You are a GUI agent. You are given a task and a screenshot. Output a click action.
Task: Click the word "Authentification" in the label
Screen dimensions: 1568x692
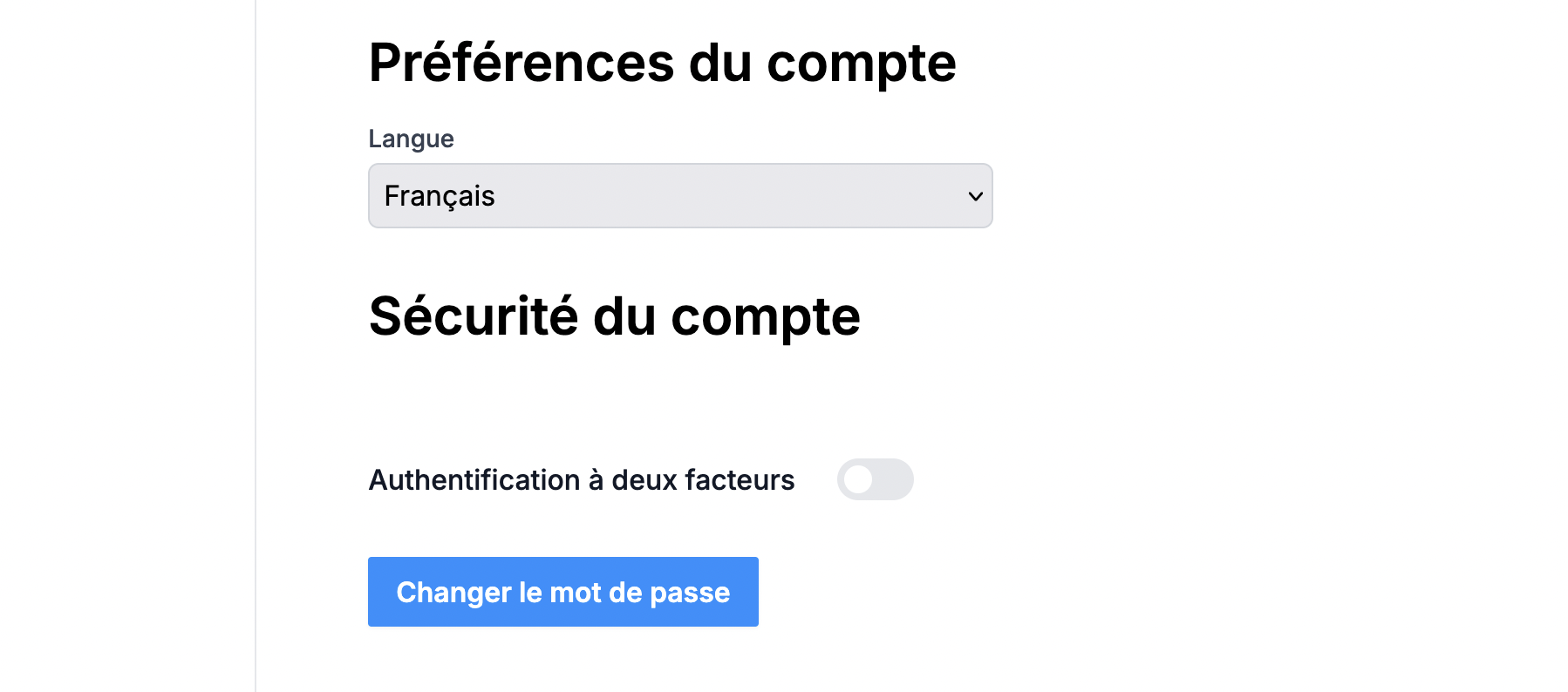474,480
